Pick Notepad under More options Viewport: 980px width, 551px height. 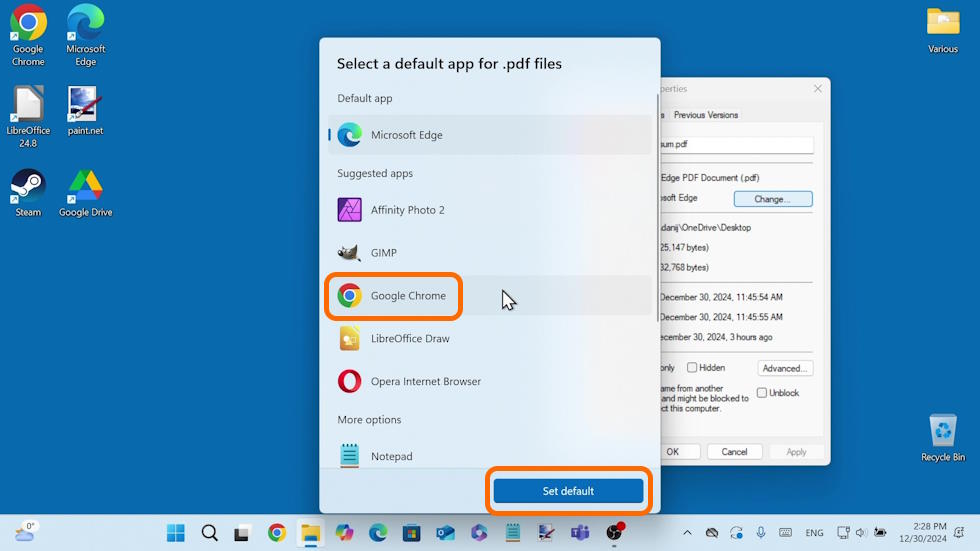(x=489, y=455)
